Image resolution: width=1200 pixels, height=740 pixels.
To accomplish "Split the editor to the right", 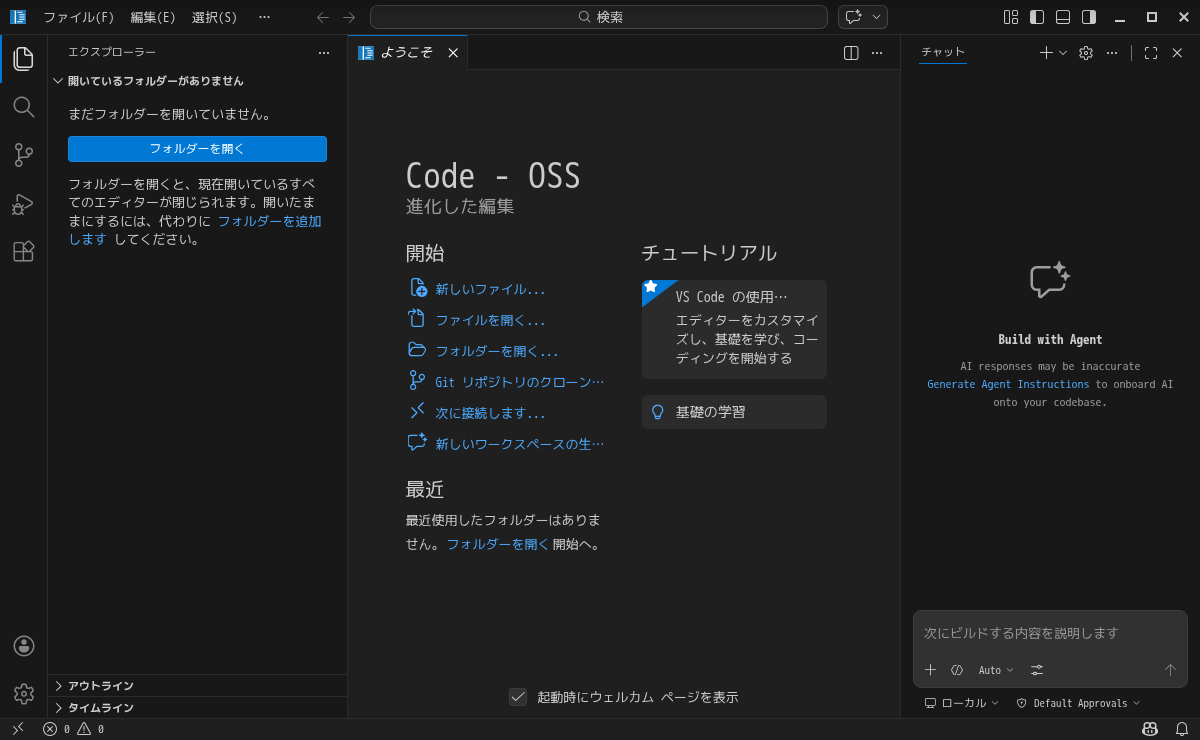I will point(851,53).
